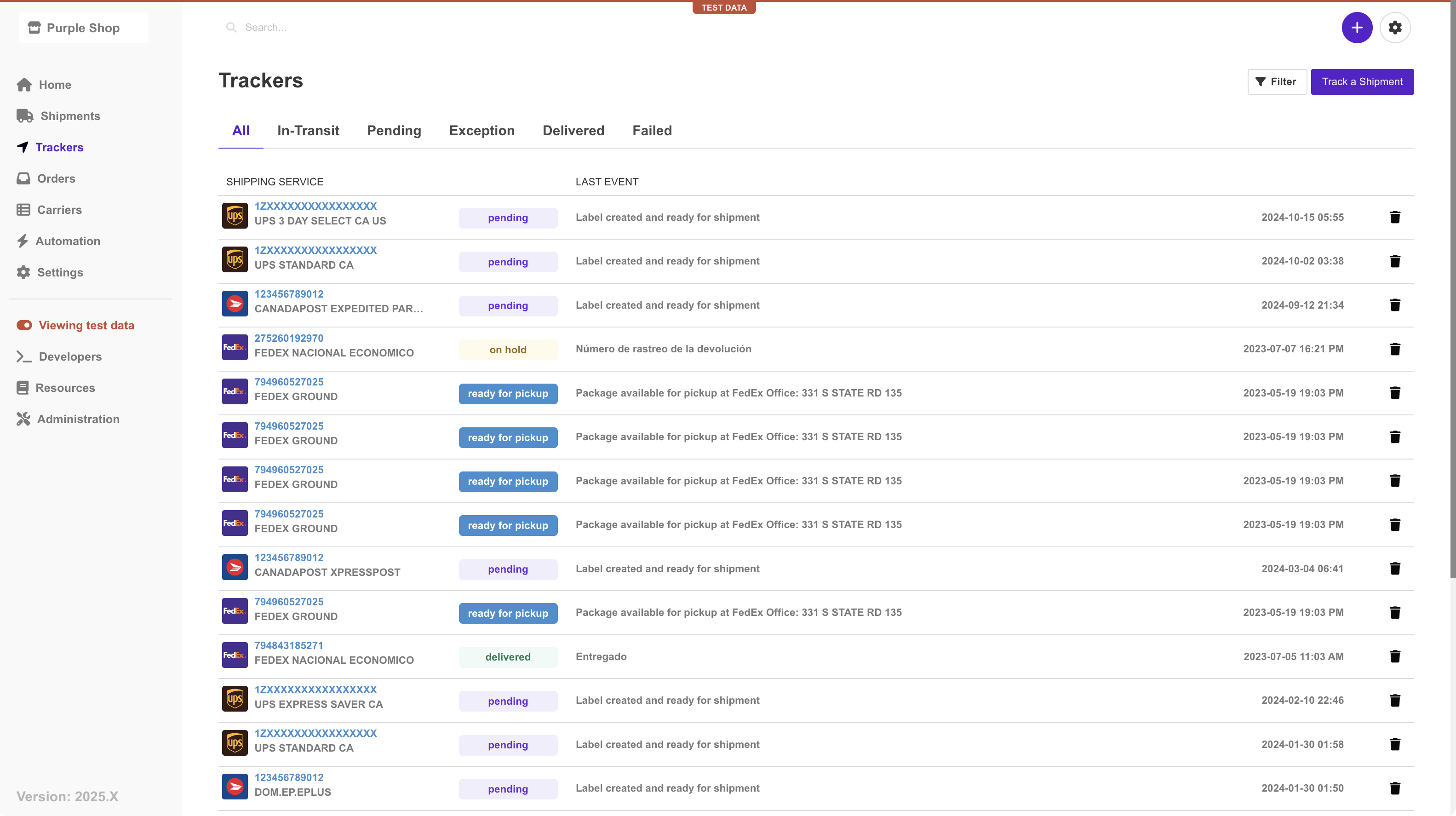Click the Track a Shipment button

pyautogui.click(x=1362, y=81)
